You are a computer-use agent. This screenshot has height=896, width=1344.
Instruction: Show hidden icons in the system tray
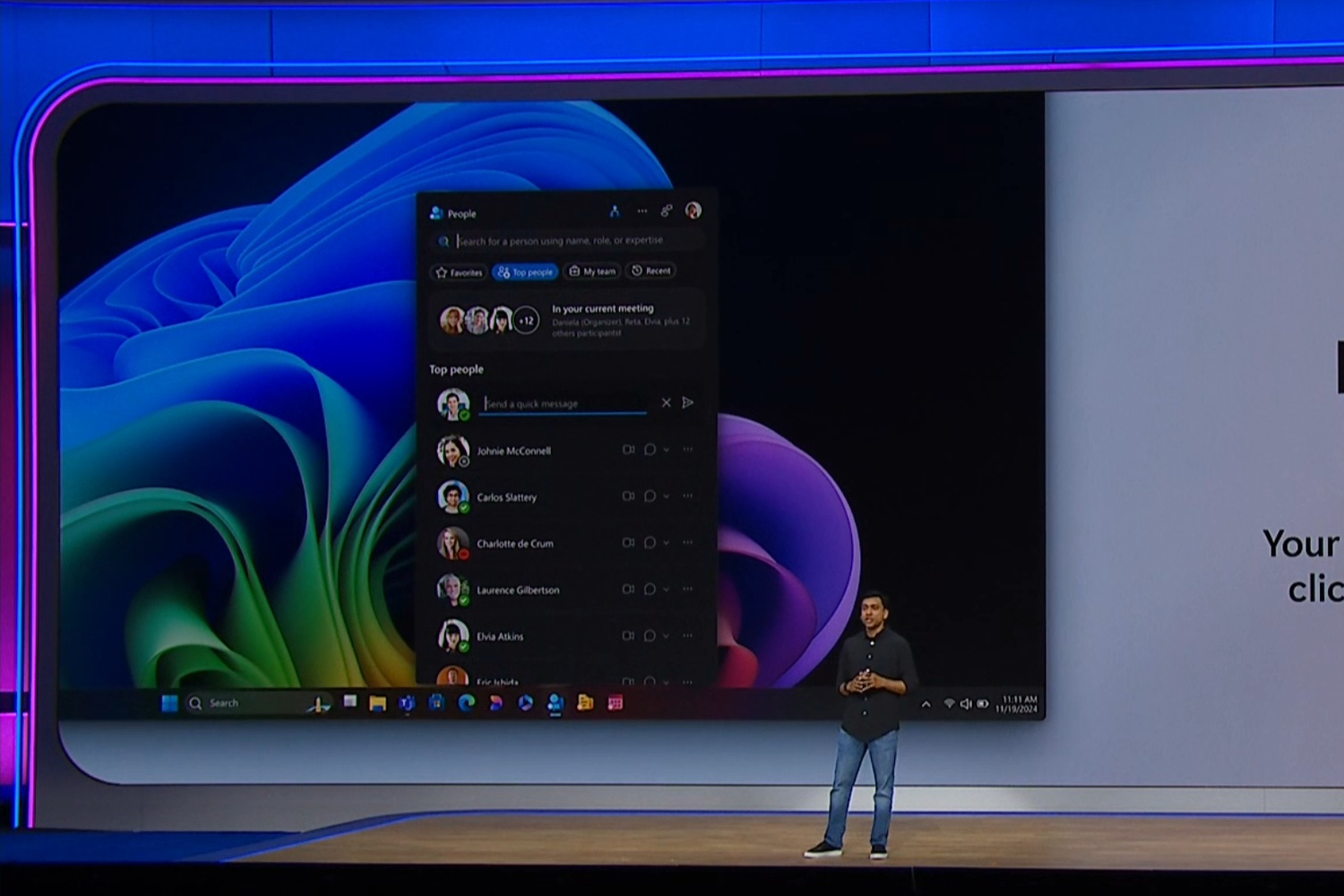coord(926,704)
